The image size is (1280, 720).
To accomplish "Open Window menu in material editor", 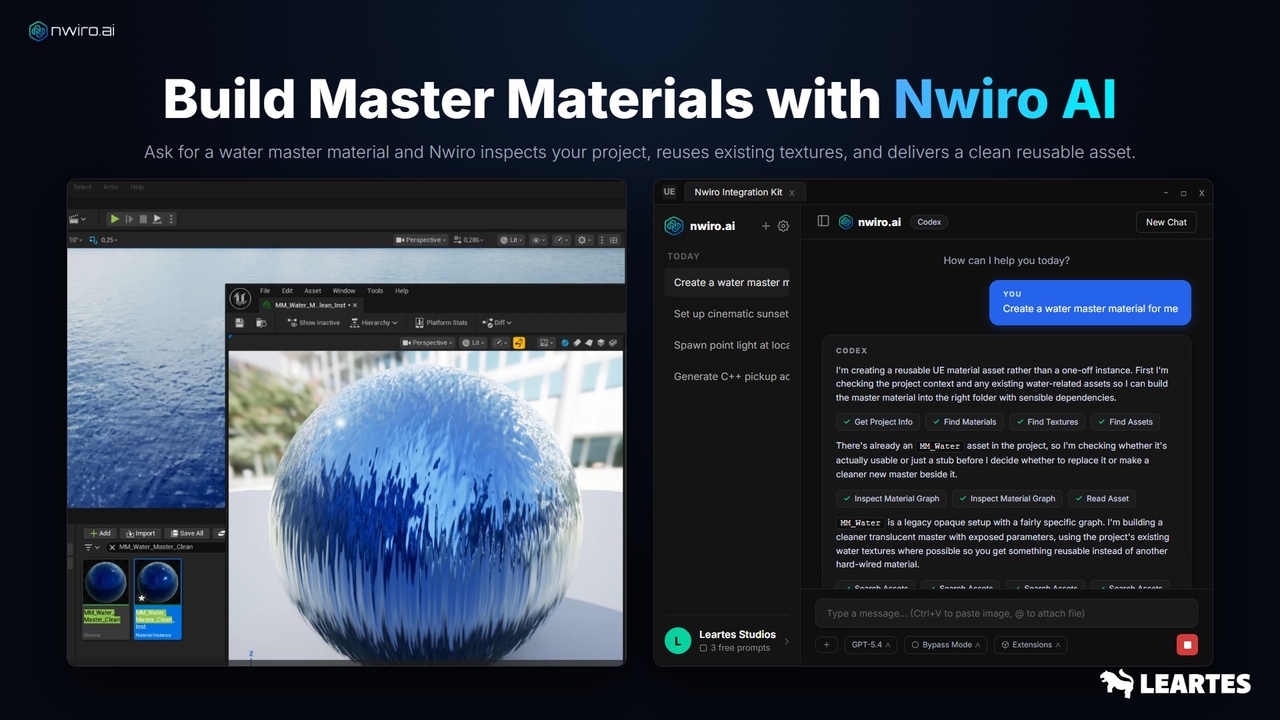I will click(x=344, y=291).
